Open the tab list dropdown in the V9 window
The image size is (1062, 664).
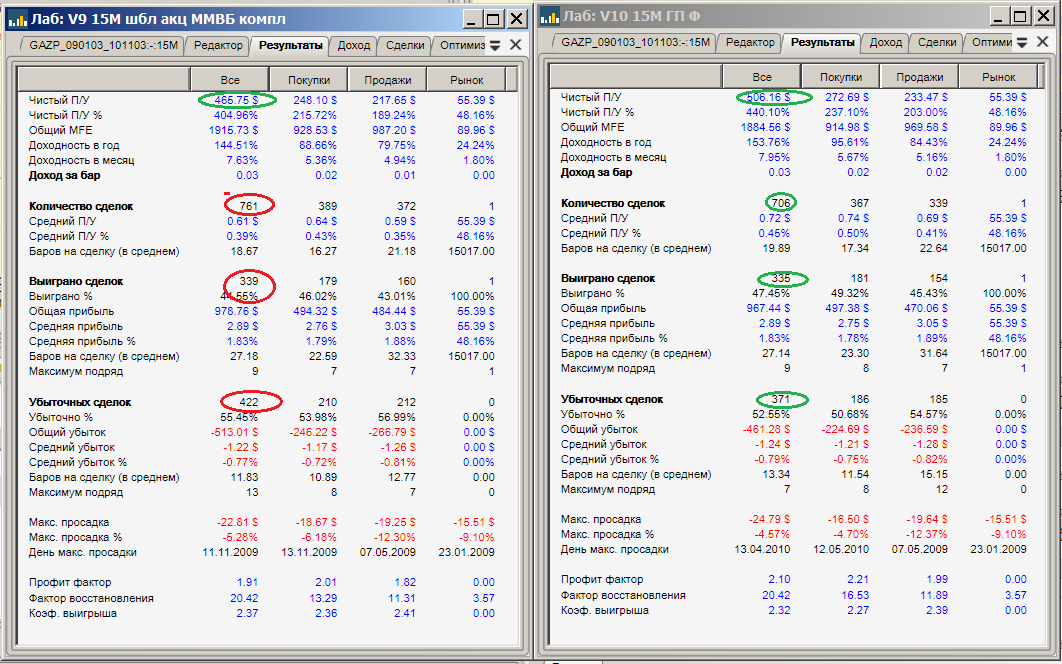pos(494,46)
